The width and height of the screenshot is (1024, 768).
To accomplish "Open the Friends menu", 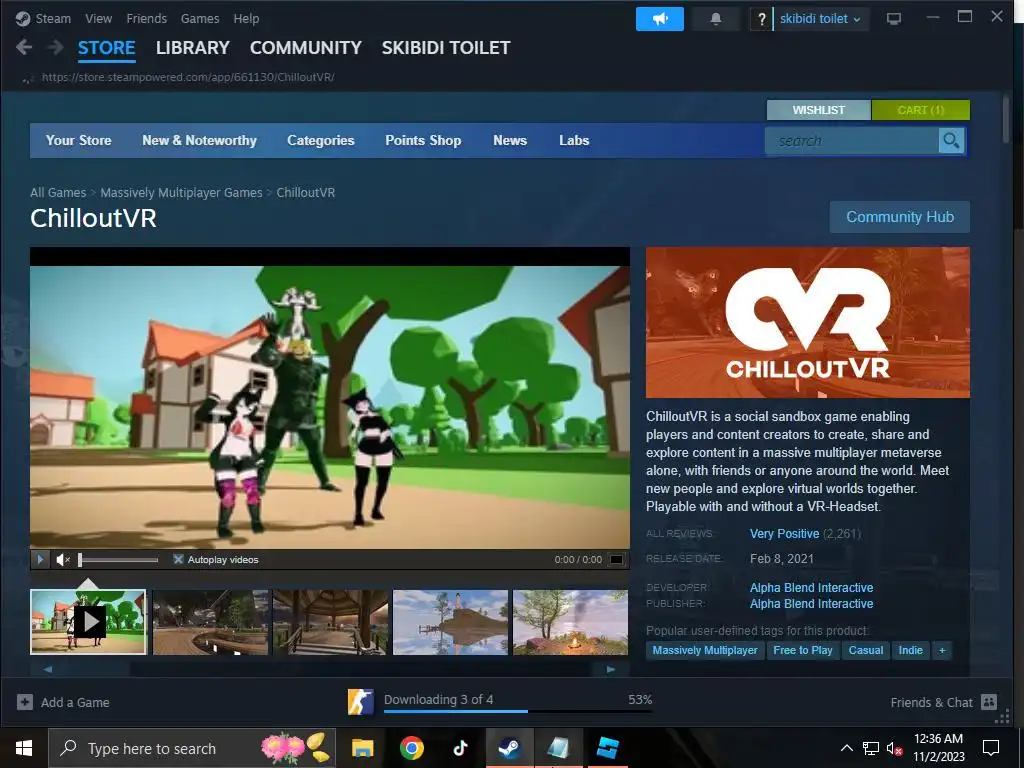I will [146, 19].
